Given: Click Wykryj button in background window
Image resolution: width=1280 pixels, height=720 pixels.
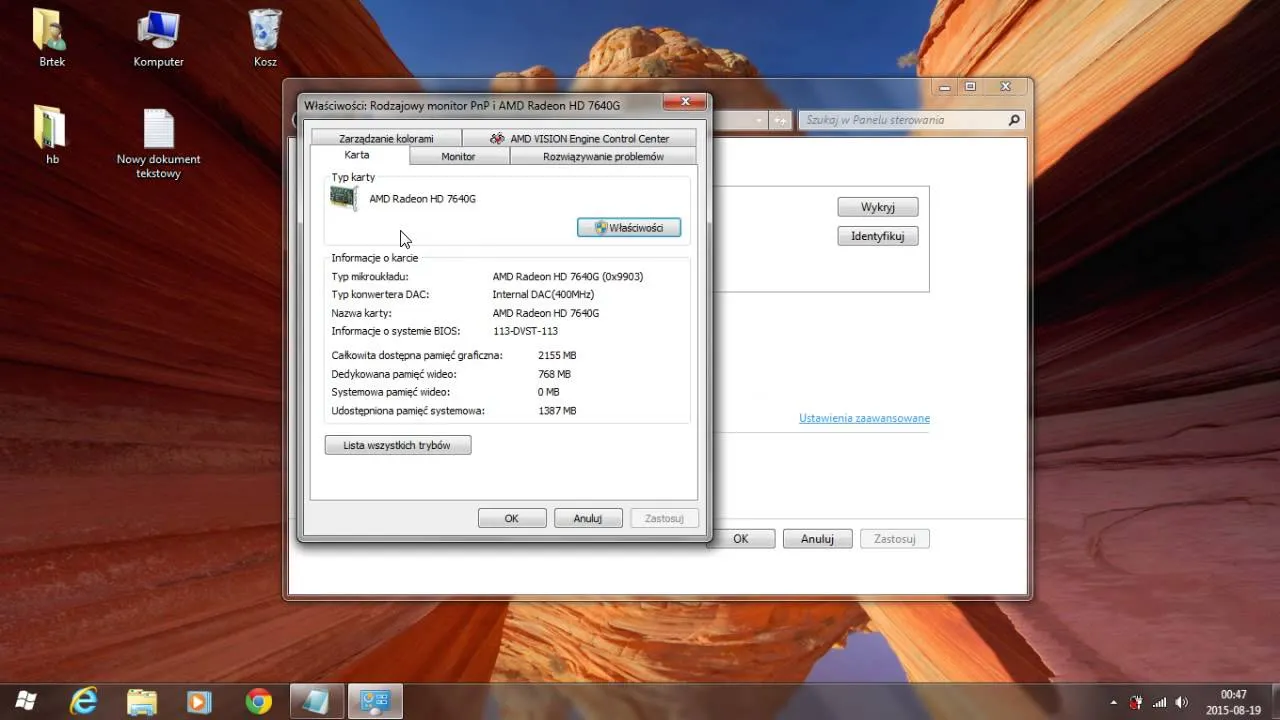Looking at the screenshot, I should (x=877, y=207).
